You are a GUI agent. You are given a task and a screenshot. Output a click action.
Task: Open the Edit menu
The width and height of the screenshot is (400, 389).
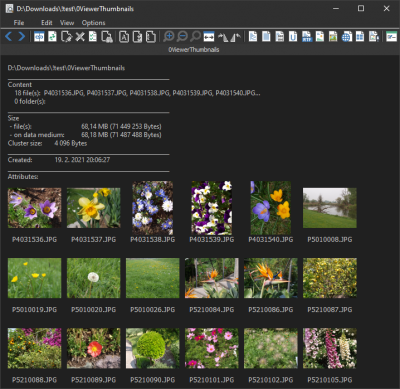47,23
